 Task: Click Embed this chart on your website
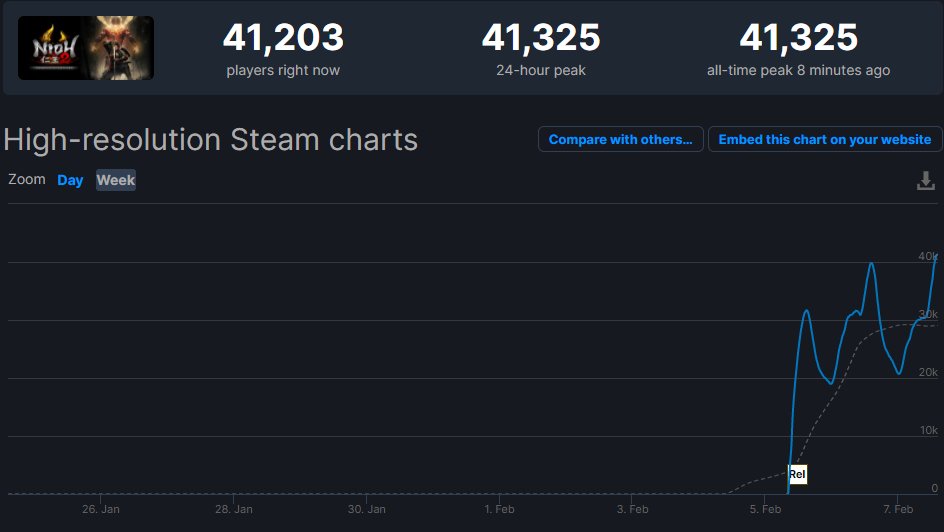825,139
